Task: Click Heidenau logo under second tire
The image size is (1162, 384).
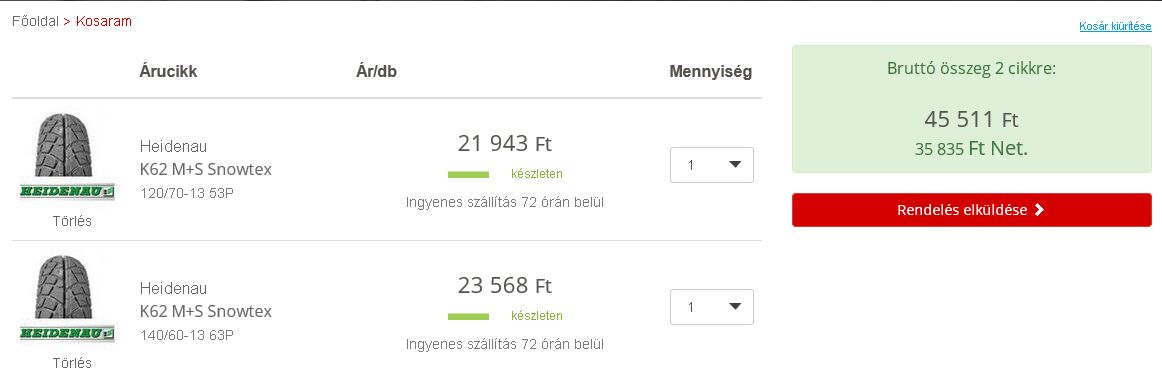Action: click(x=67, y=334)
